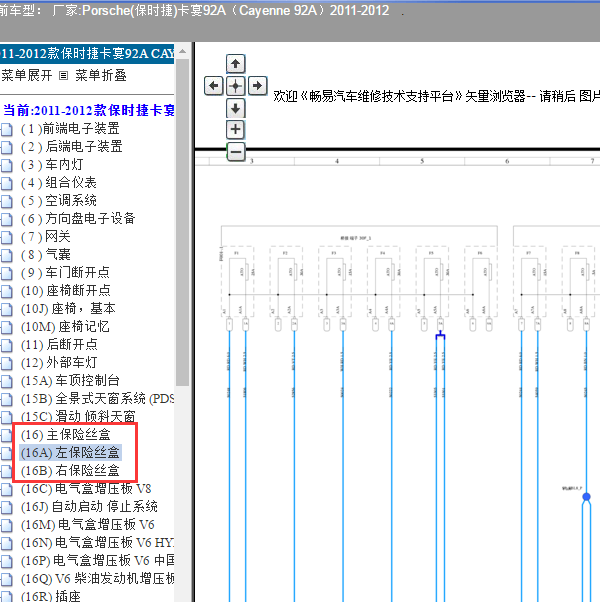Screen dimensions: 600x602
Task: Click the blue sidebar title 2011-2012款保时捷卡宴92A
Action: 87,54
